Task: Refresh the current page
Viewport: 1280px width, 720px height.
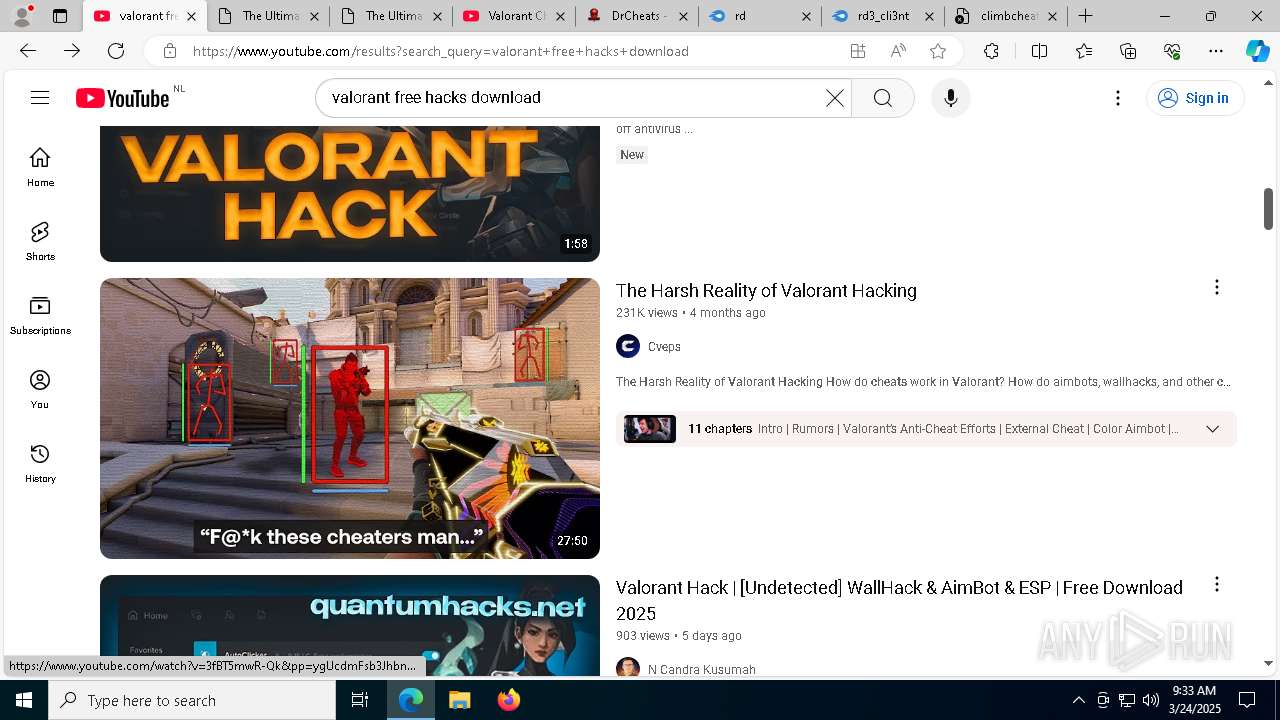Action: pos(116,51)
